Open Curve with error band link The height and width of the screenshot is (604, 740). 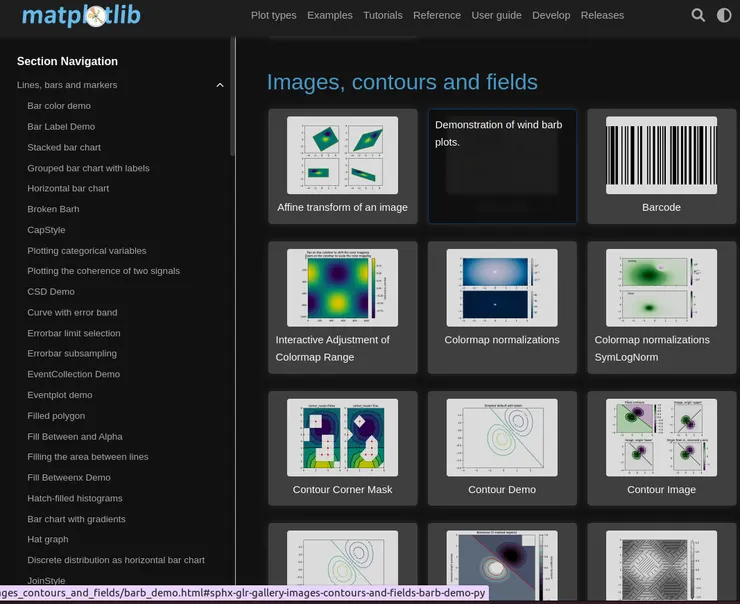(72, 312)
